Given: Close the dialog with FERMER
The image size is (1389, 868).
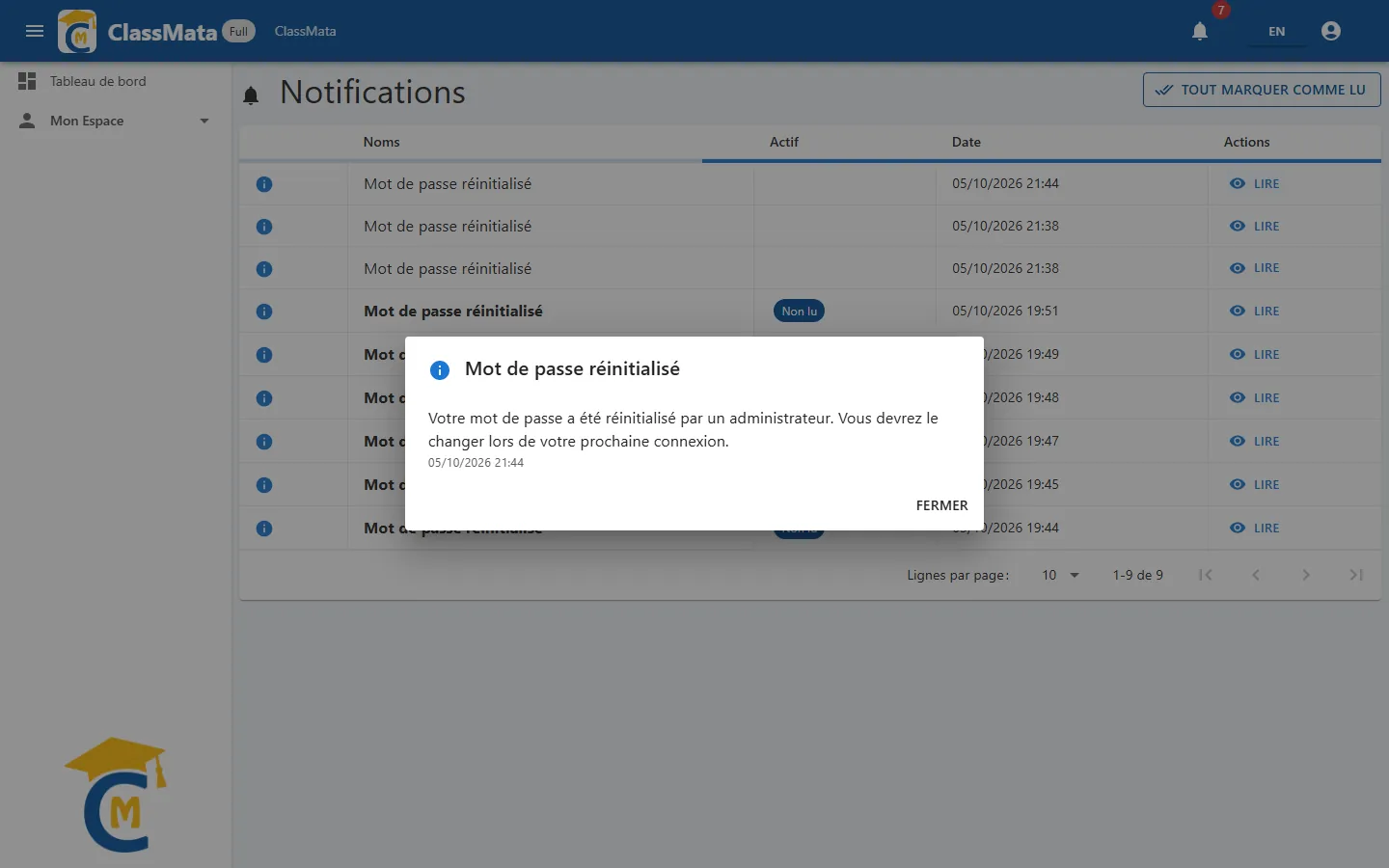Looking at the screenshot, I should click(941, 505).
